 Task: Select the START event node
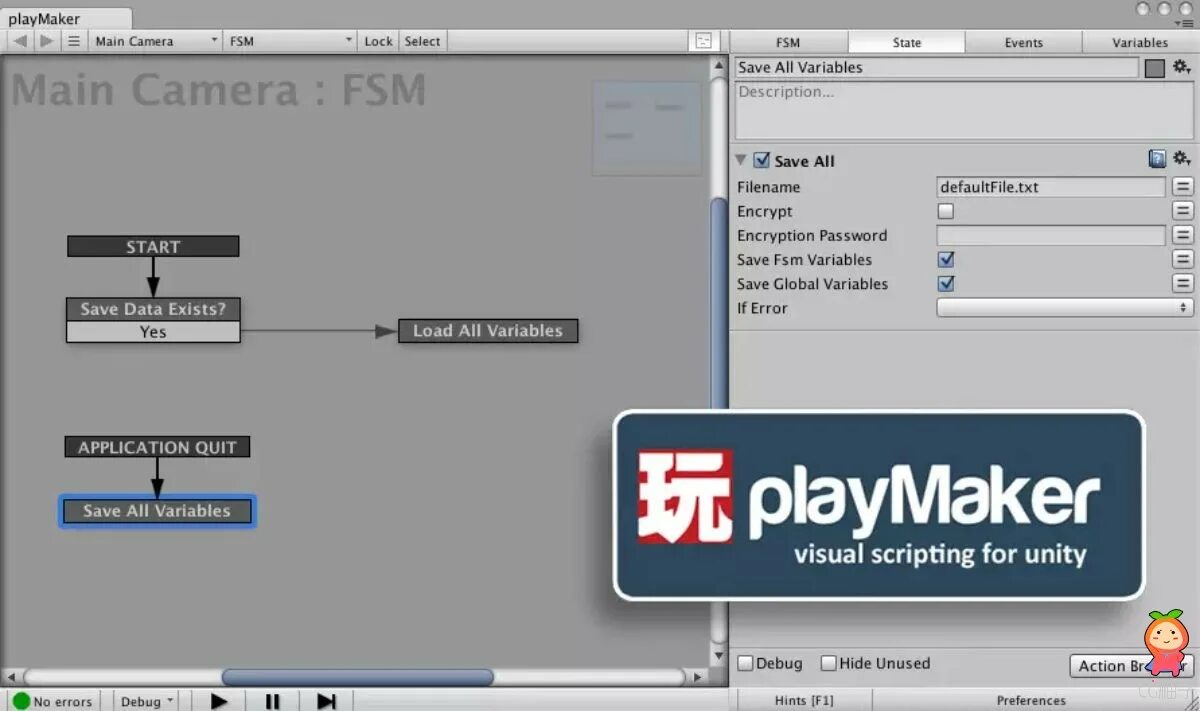[153, 246]
